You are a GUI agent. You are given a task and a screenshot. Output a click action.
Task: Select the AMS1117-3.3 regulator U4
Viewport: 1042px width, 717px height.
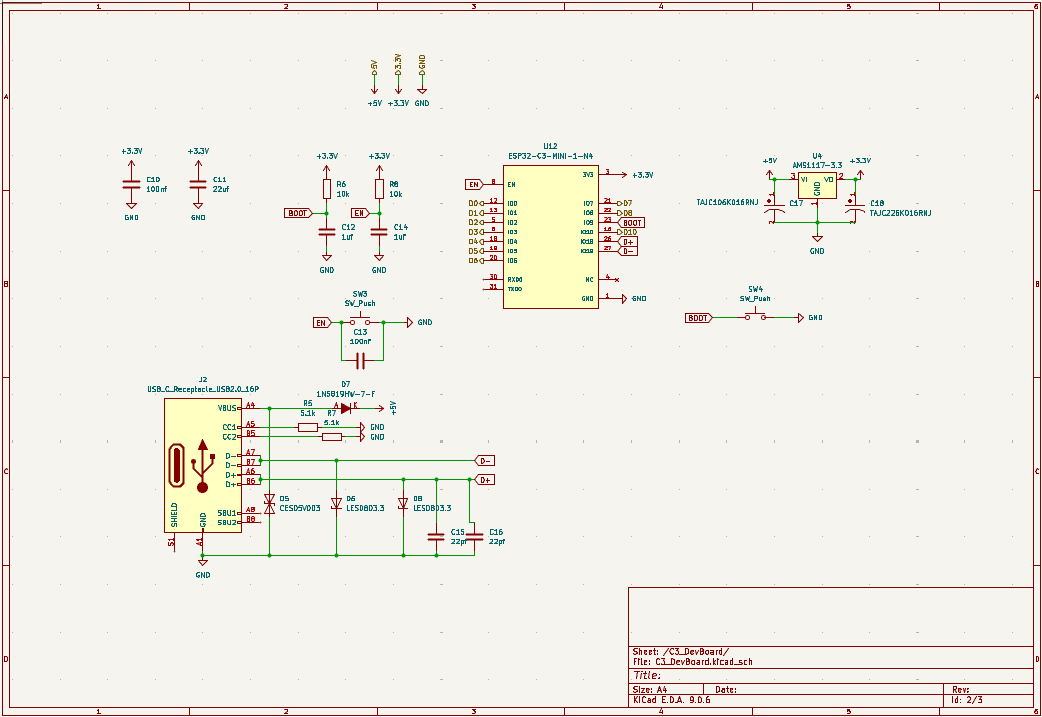click(x=817, y=183)
